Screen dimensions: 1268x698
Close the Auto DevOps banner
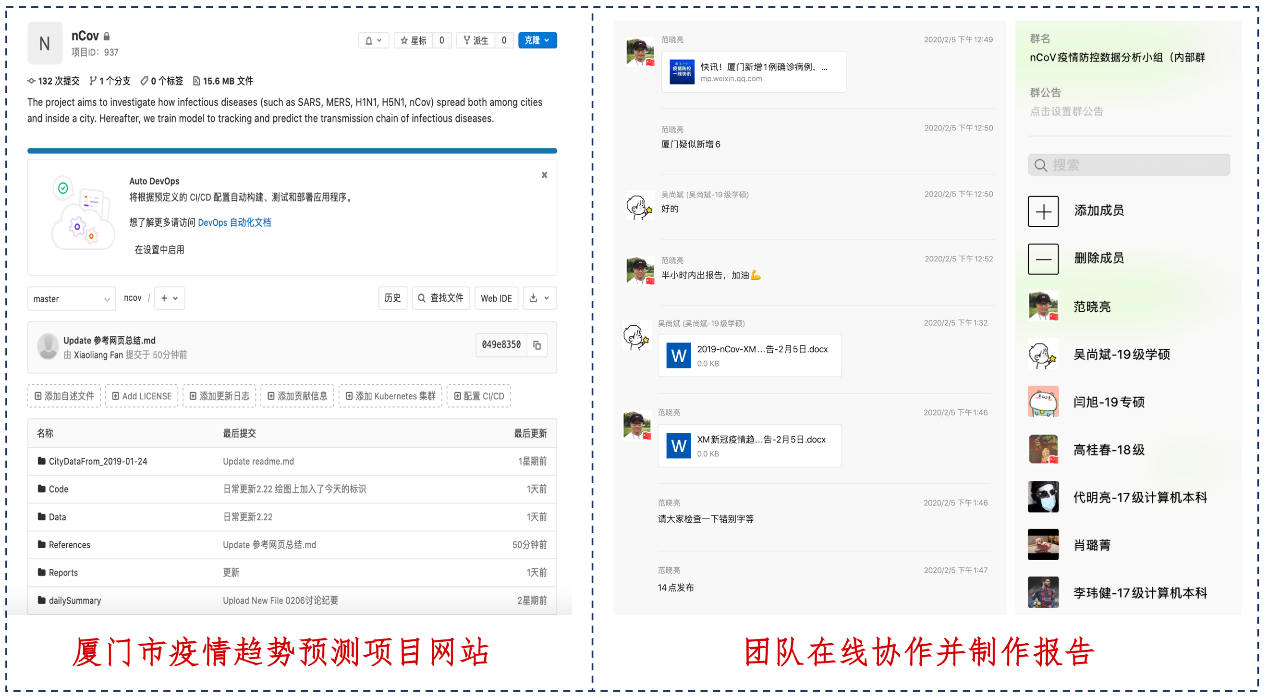pyautogui.click(x=544, y=175)
